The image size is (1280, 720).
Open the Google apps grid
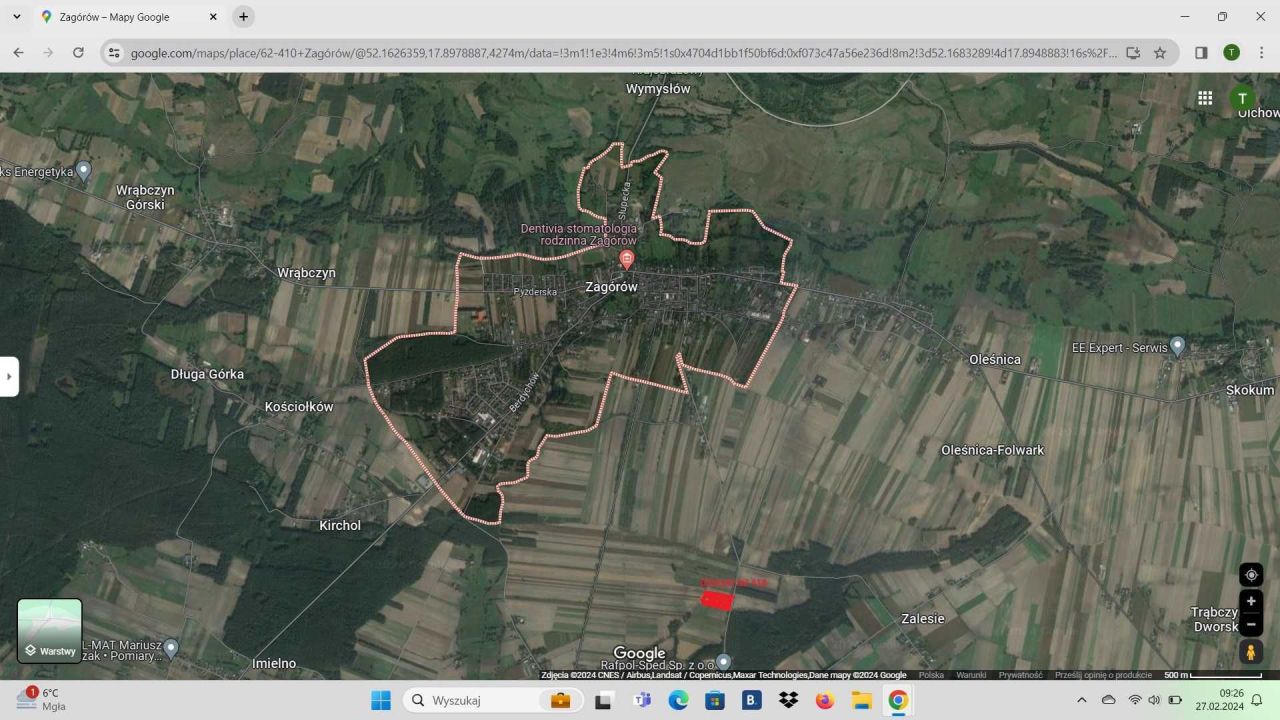click(1205, 98)
